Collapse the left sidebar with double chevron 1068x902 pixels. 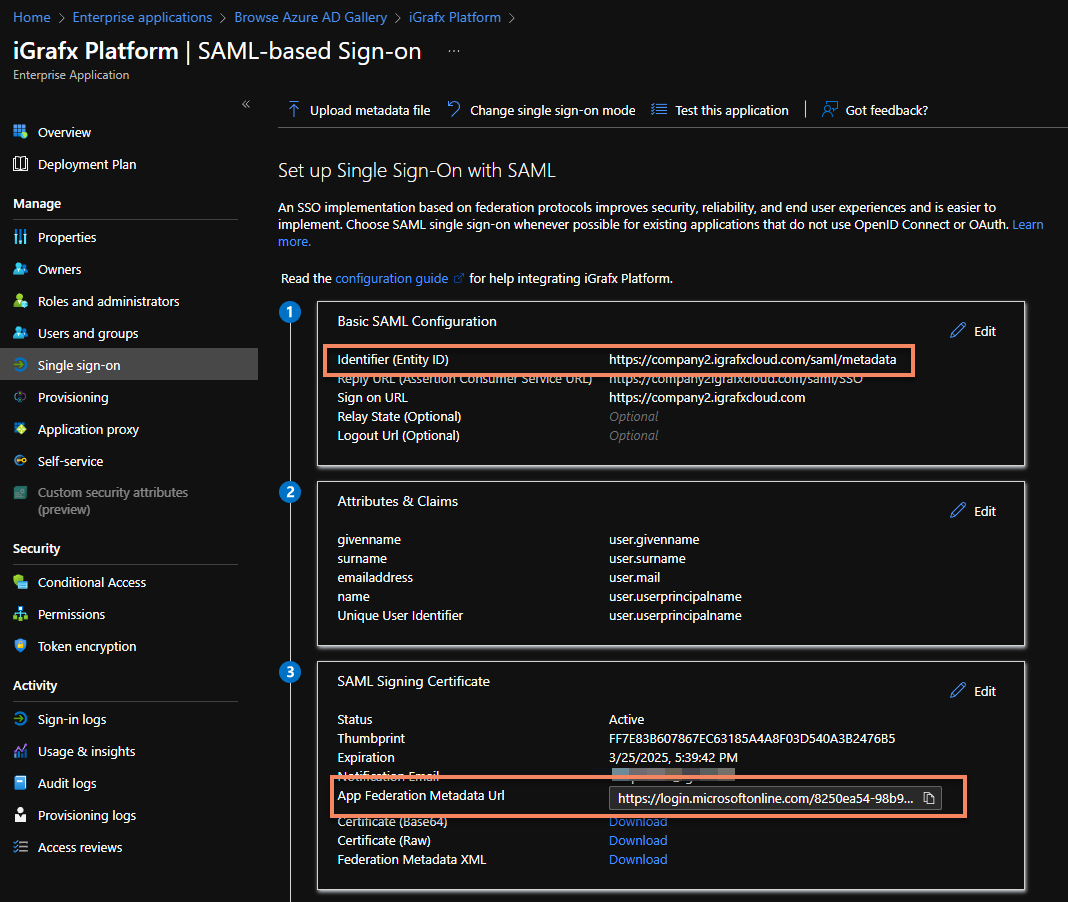[246, 104]
